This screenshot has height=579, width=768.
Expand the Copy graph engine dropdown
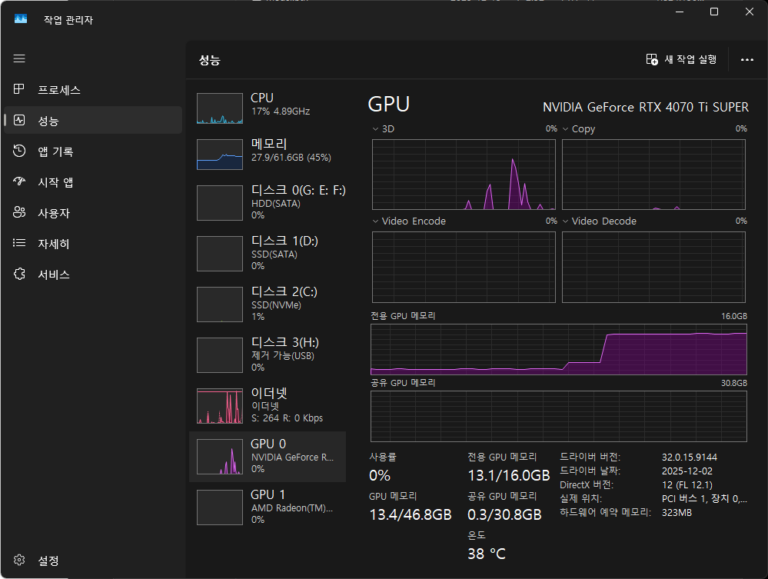(x=578, y=129)
